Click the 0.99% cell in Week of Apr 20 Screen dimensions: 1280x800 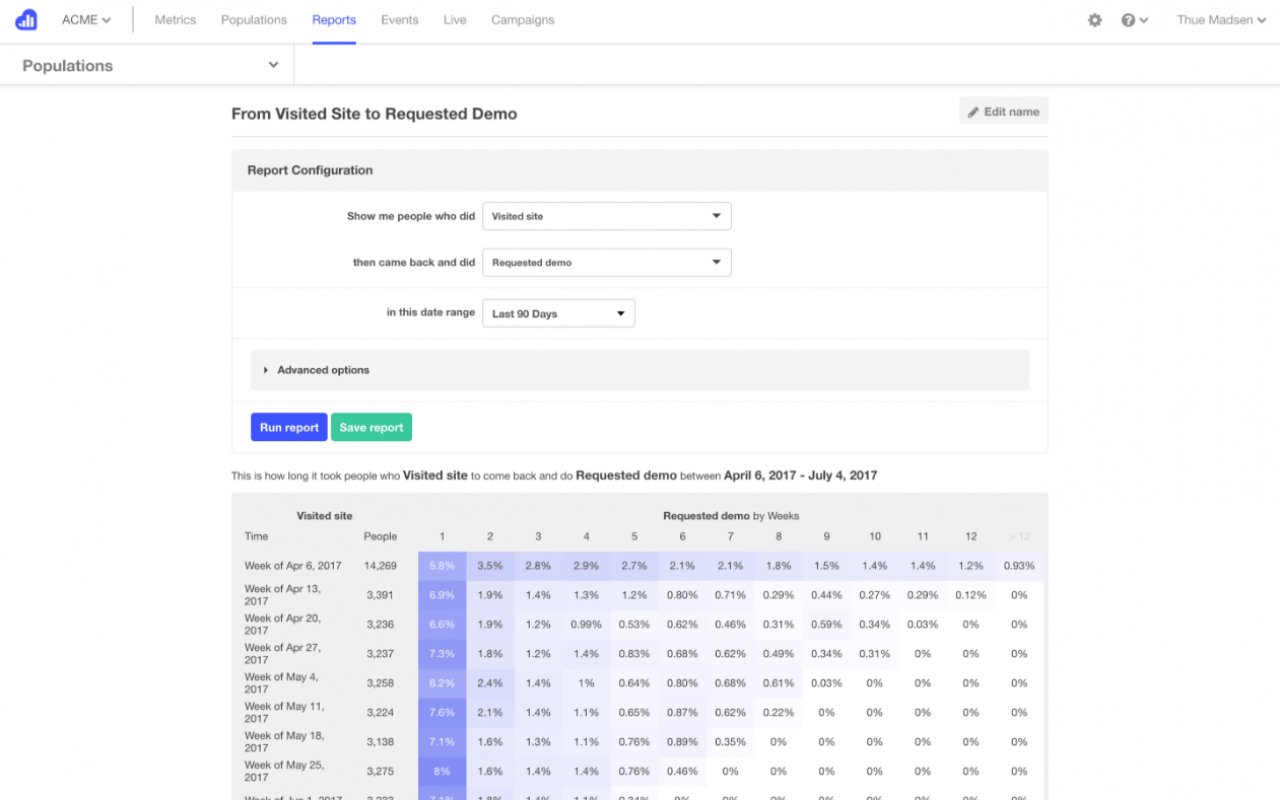pos(586,624)
